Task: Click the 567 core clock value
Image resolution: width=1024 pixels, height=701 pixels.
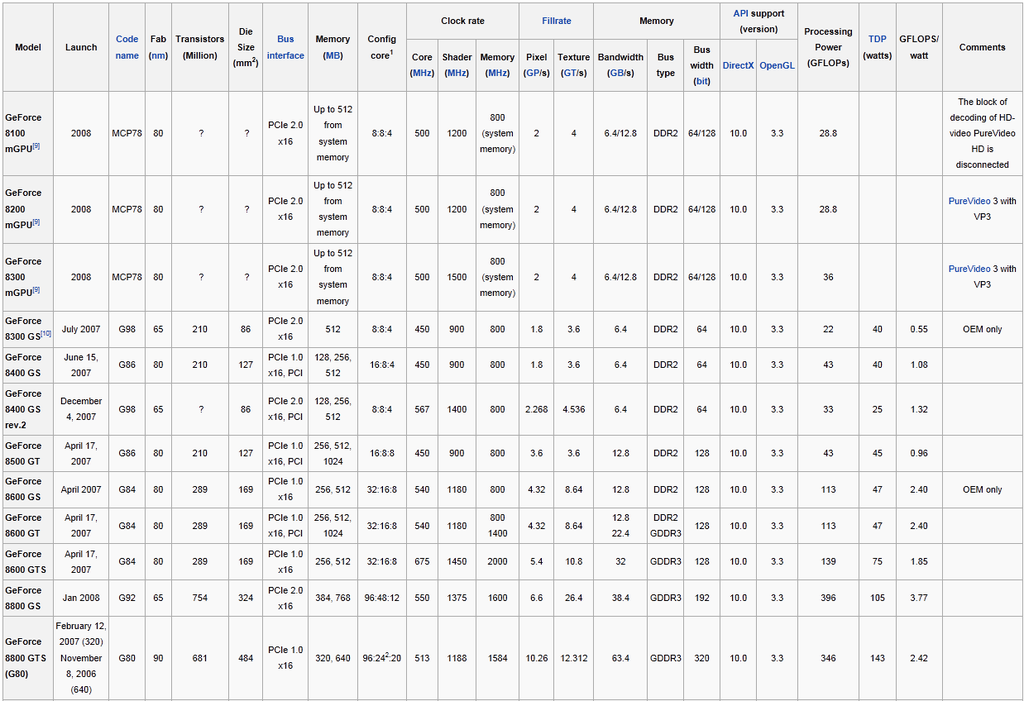Action: (422, 410)
